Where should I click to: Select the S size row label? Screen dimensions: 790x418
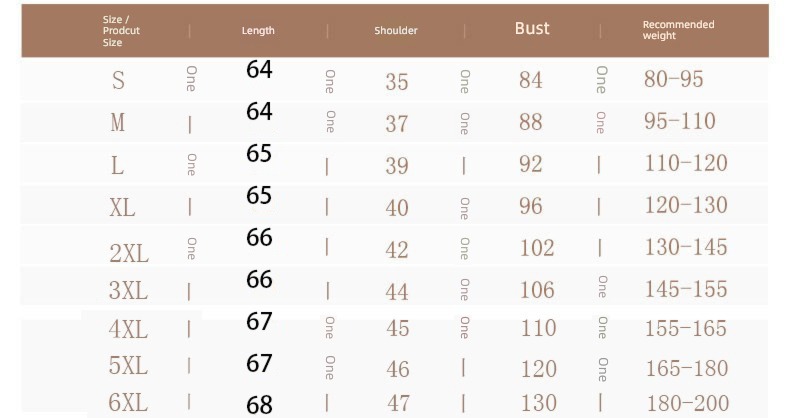(118, 81)
